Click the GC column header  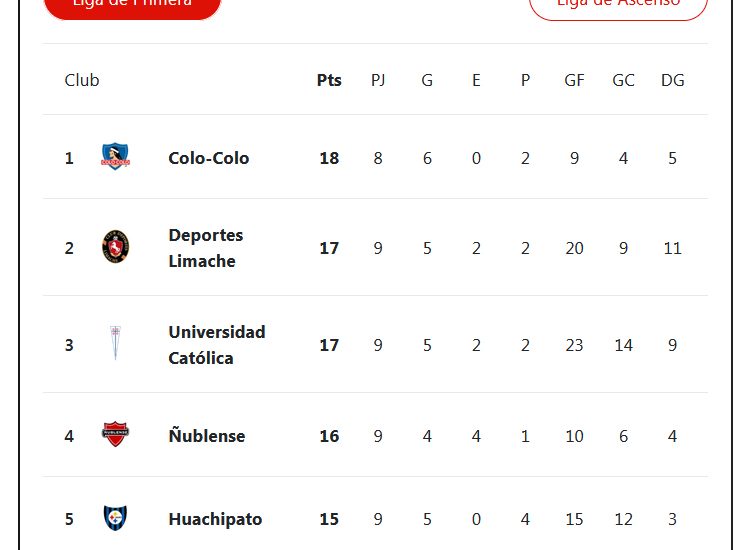pos(623,80)
